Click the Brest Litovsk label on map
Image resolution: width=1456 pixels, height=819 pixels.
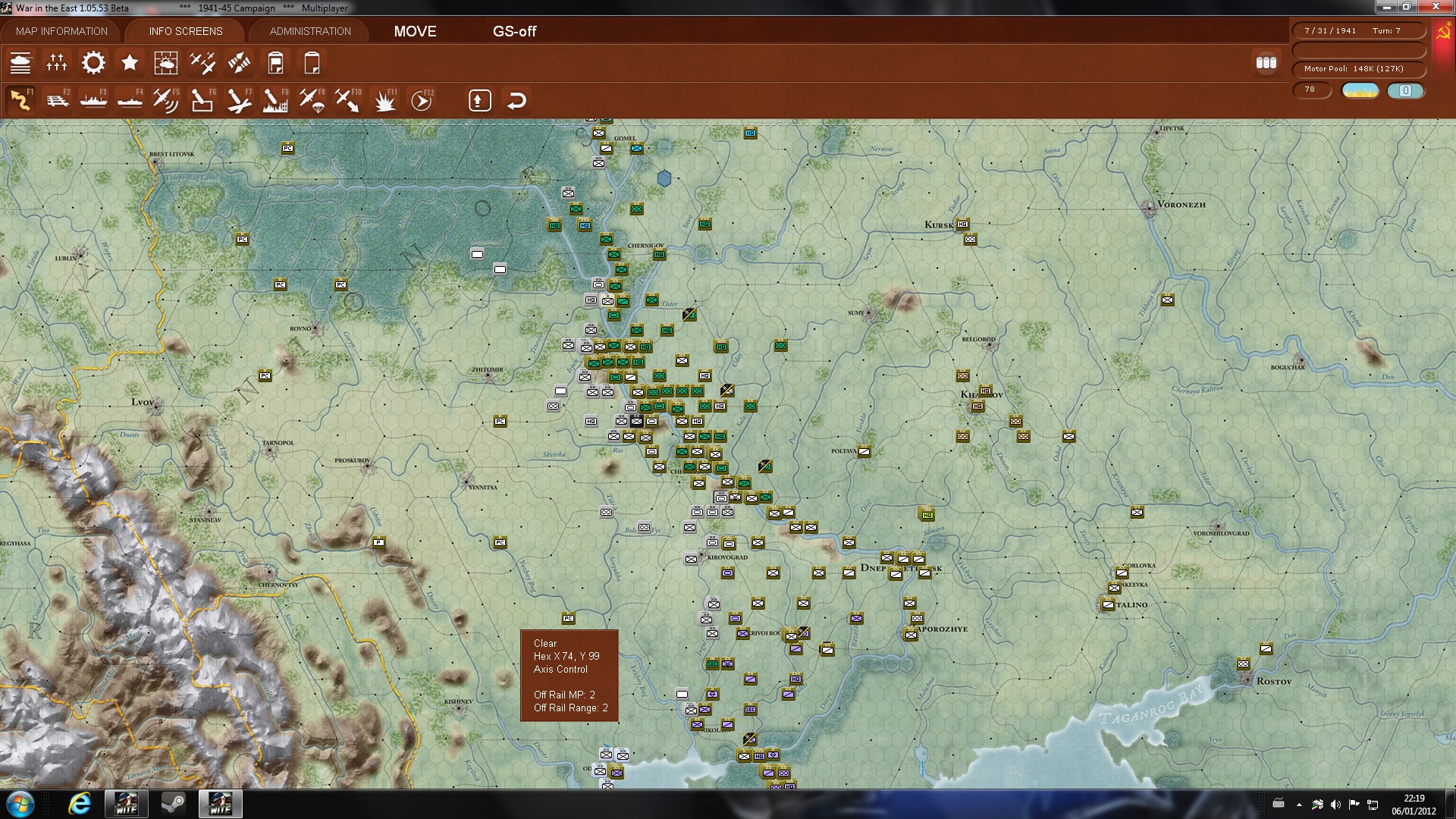[x=172, y=154]
